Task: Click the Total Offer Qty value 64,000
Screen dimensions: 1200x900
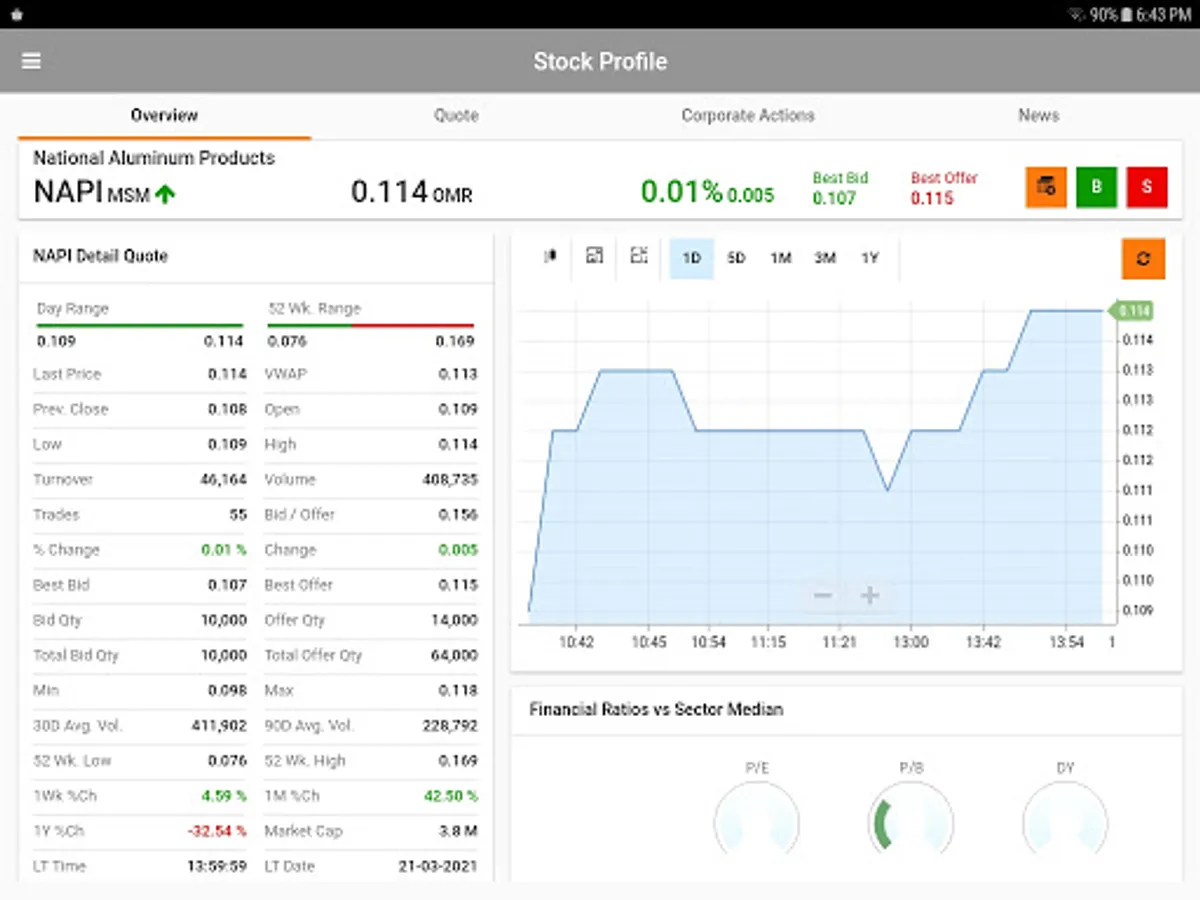Action: pyautogui.click(x=455, y=655)
